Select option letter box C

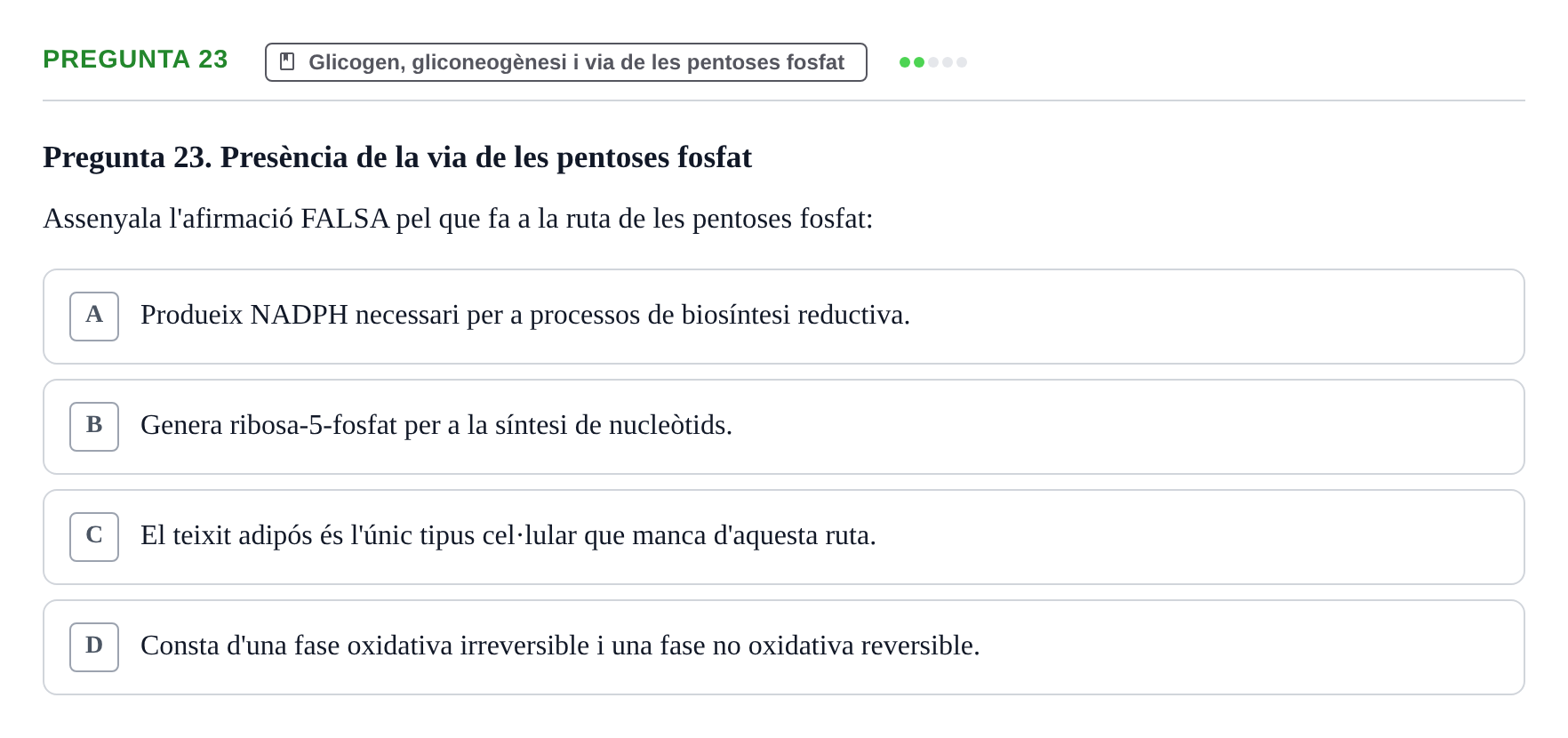(94, 537)
